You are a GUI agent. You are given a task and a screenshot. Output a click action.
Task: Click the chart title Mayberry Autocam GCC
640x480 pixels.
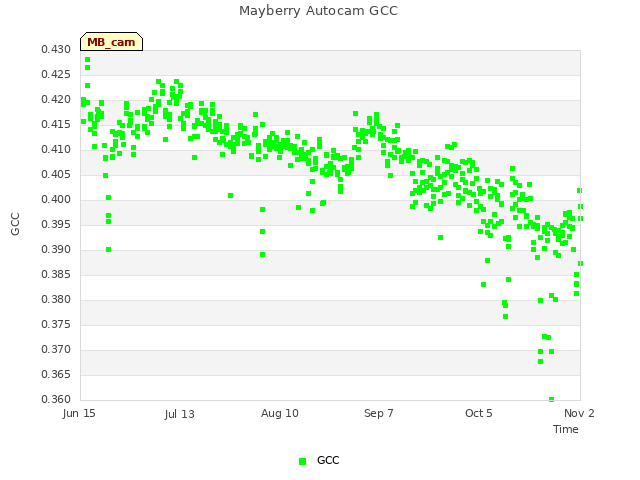[318, 11]
